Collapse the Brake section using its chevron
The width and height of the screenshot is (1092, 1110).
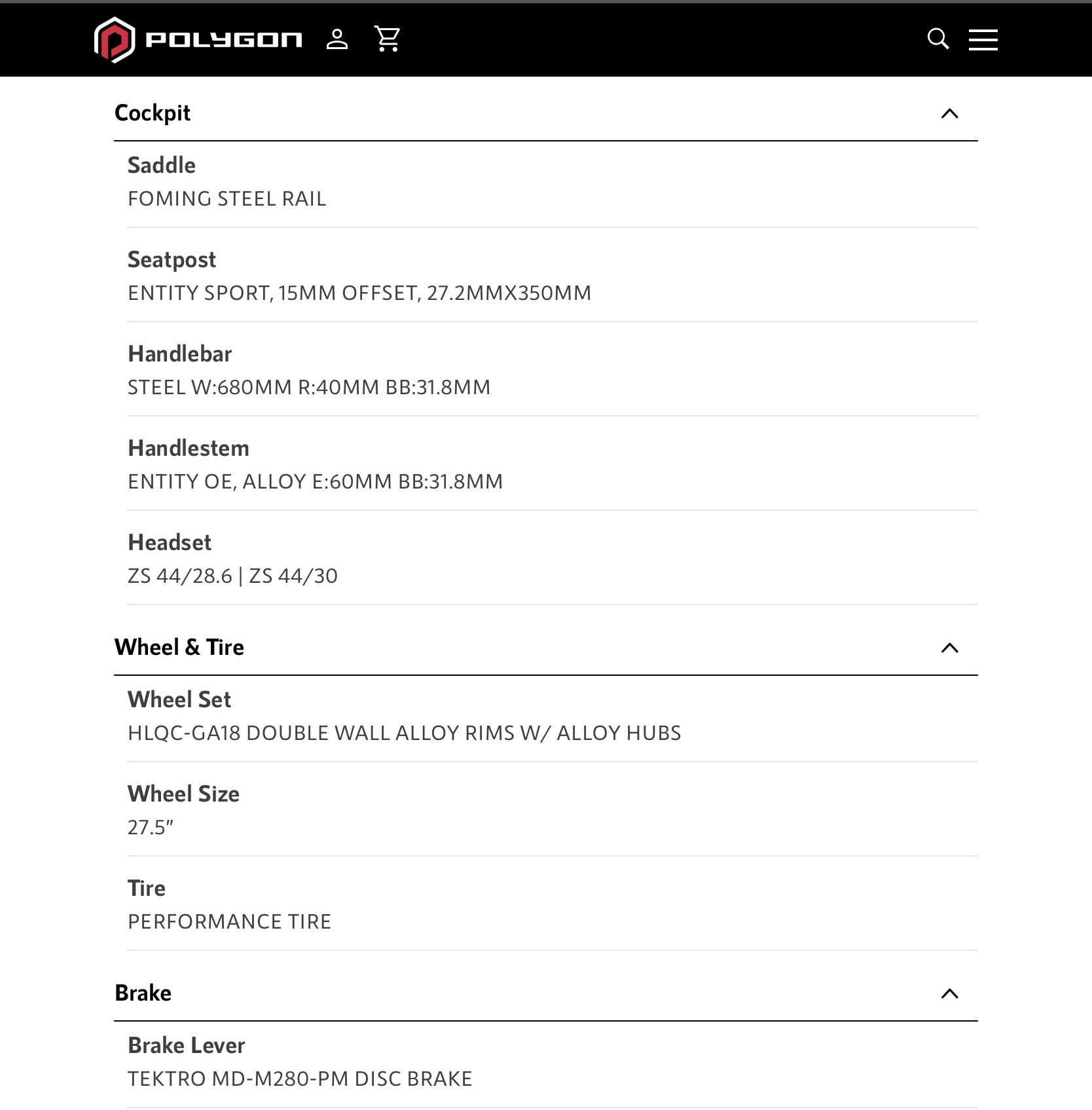coord(949,994)
